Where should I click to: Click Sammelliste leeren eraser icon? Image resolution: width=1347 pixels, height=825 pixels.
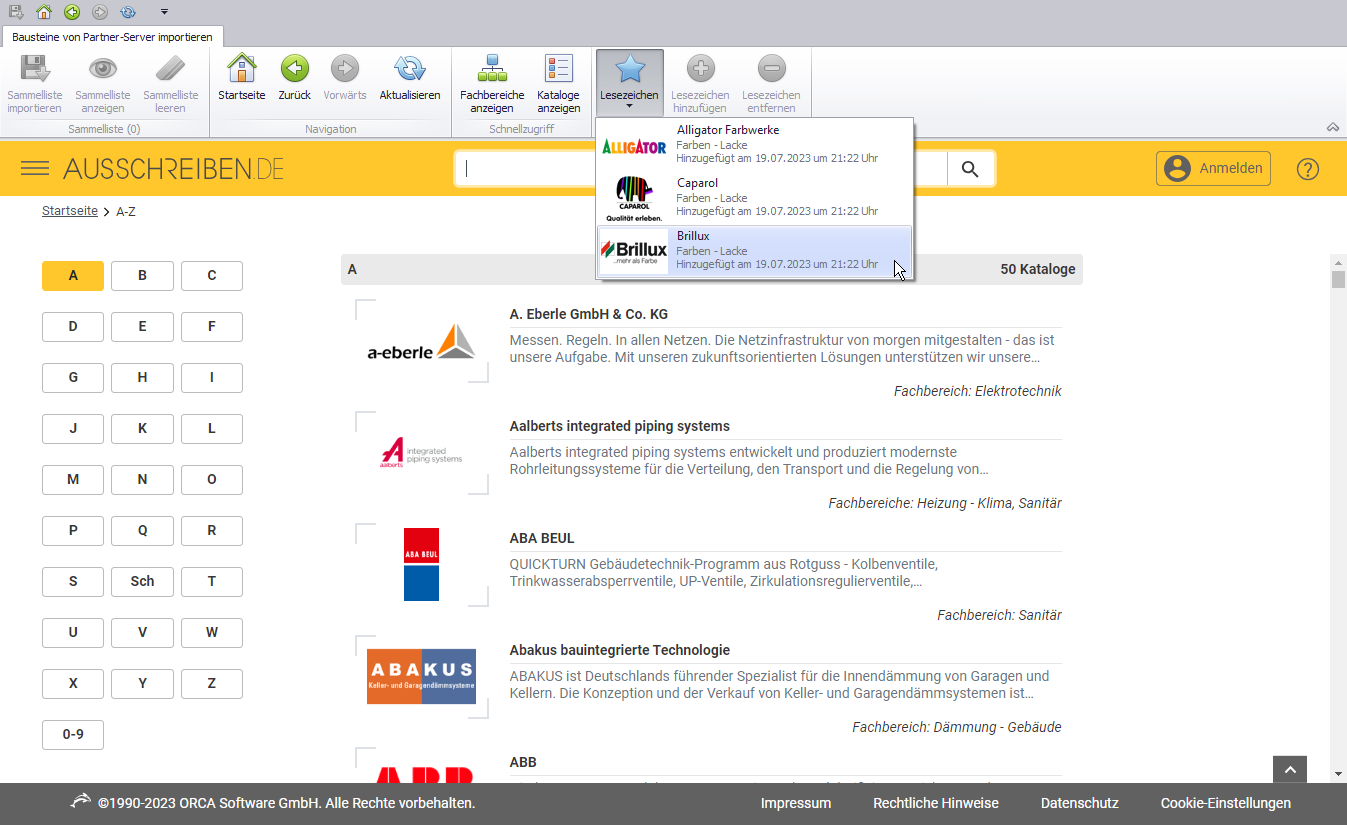tap(171, 69)
